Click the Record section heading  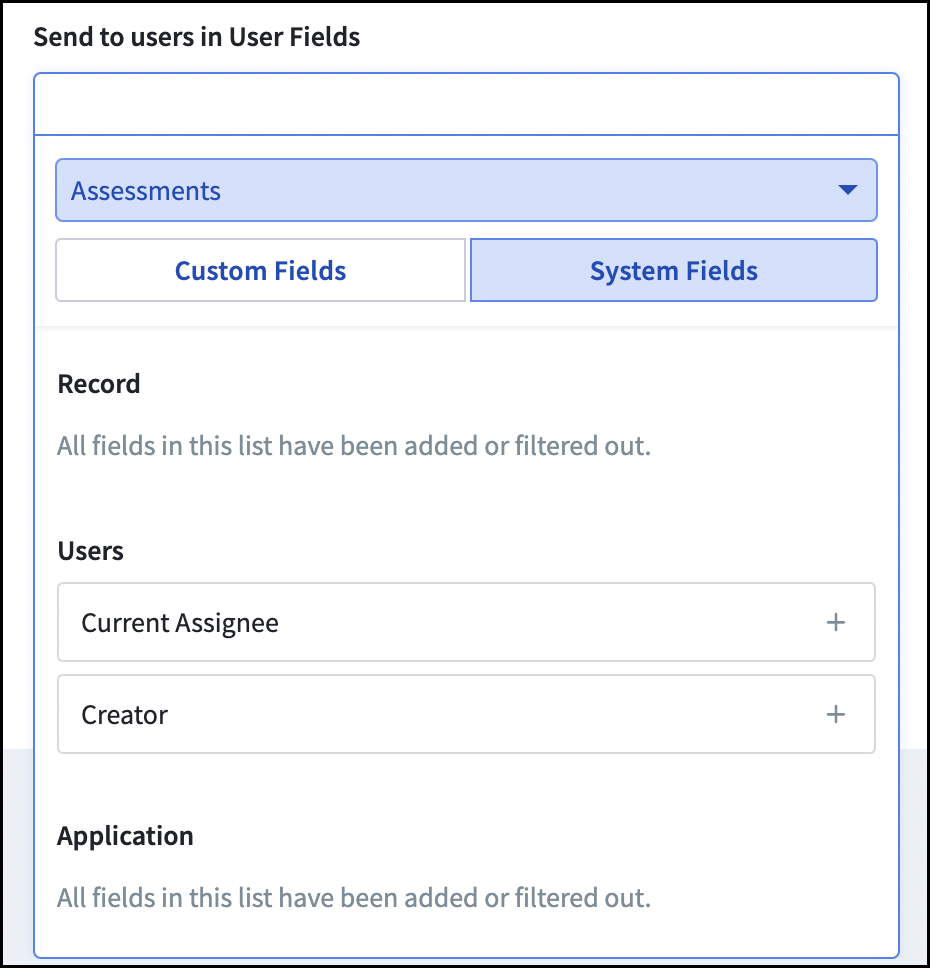pyautogui.click(x=99, y=384)
